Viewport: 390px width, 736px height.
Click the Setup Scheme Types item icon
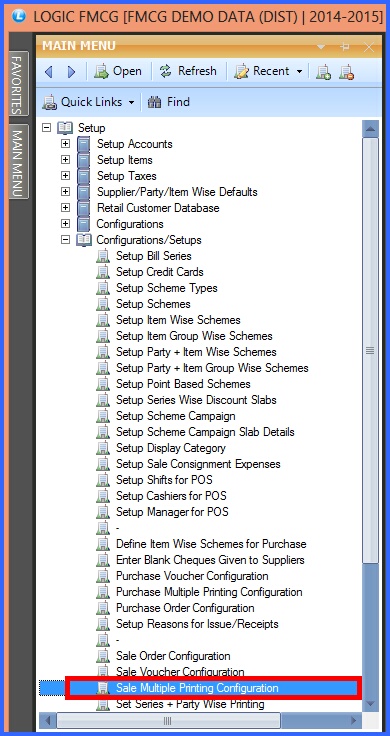[x=103, y=288]
